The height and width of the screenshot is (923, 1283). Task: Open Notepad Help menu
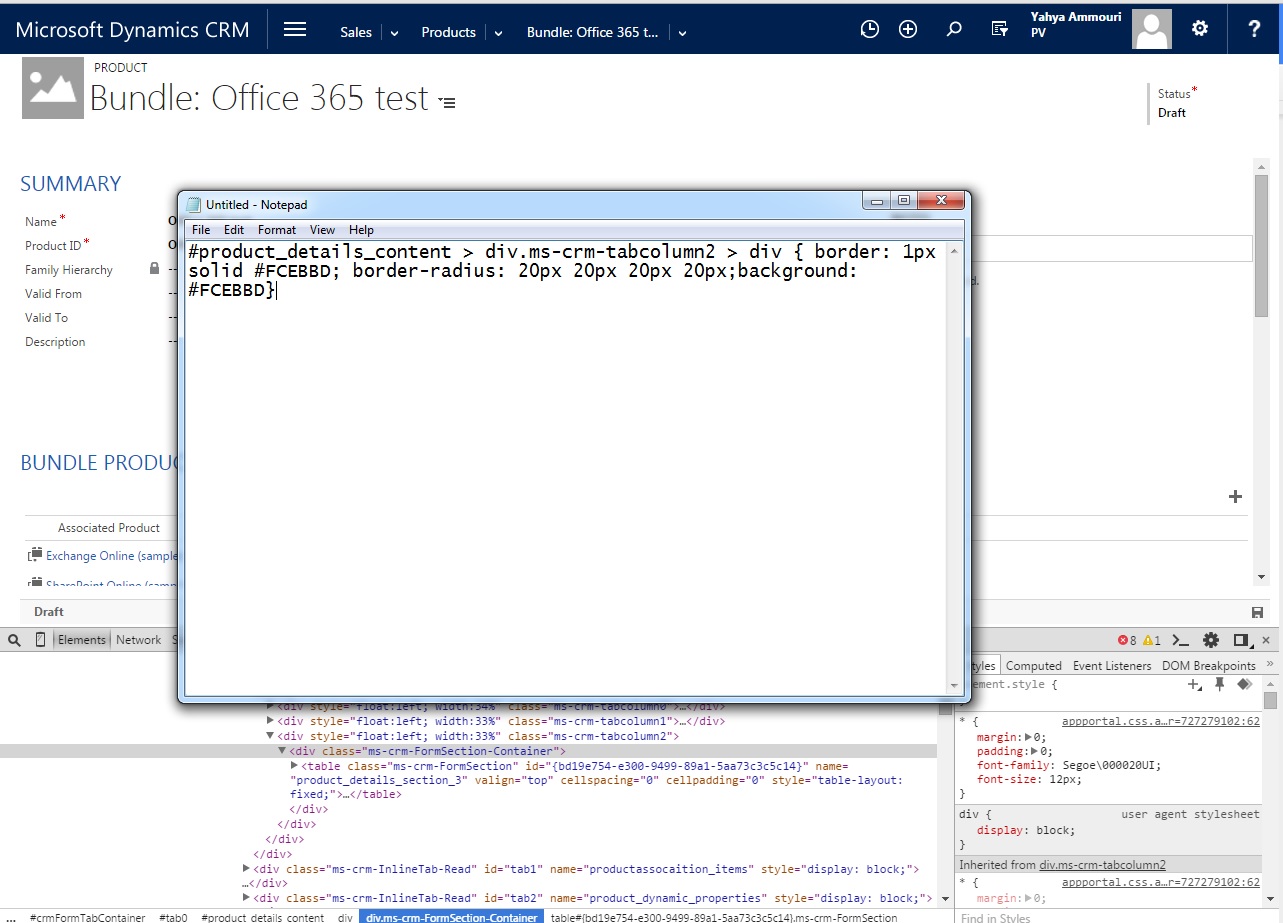361,230
